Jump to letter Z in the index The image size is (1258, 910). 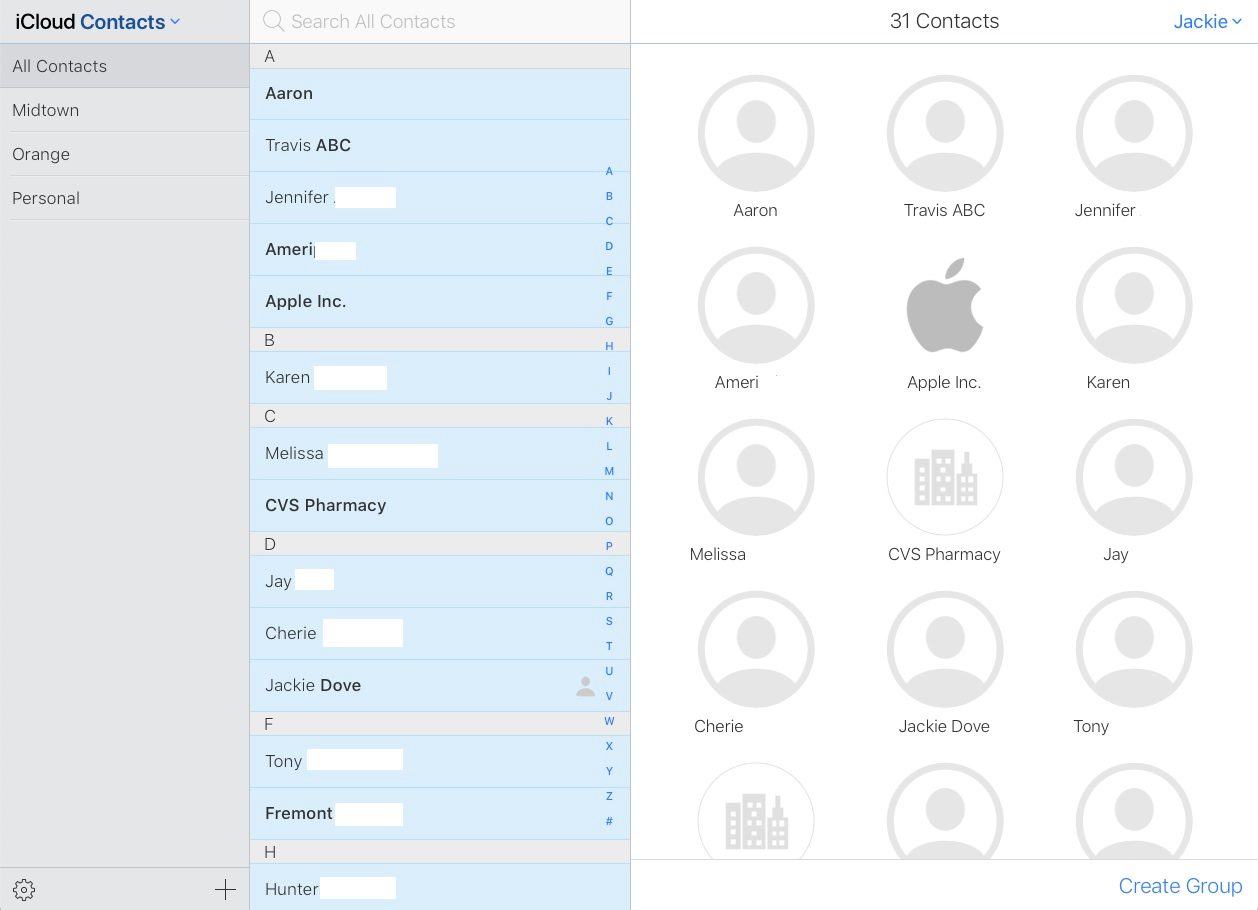point(609,796)
